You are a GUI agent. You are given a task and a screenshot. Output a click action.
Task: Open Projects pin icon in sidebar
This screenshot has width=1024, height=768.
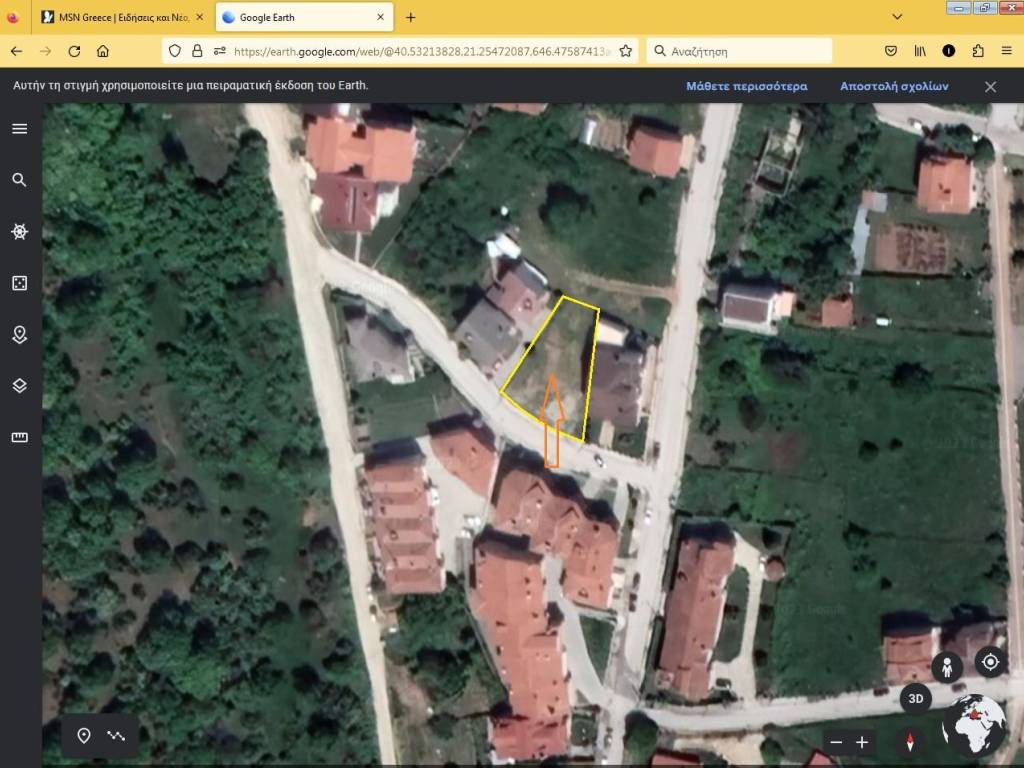[x=19, y=335]
